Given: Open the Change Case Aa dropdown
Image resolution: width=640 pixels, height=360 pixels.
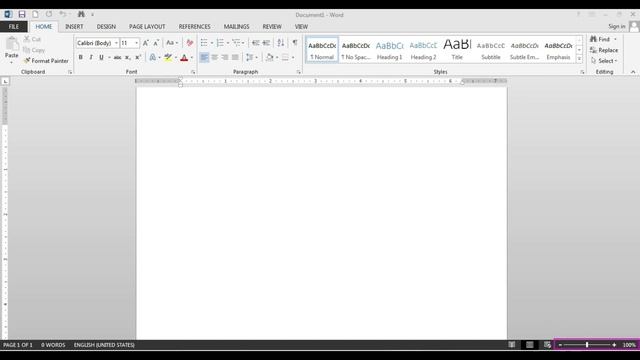Looking at the screenshot, I should click(x=172, y=43).
